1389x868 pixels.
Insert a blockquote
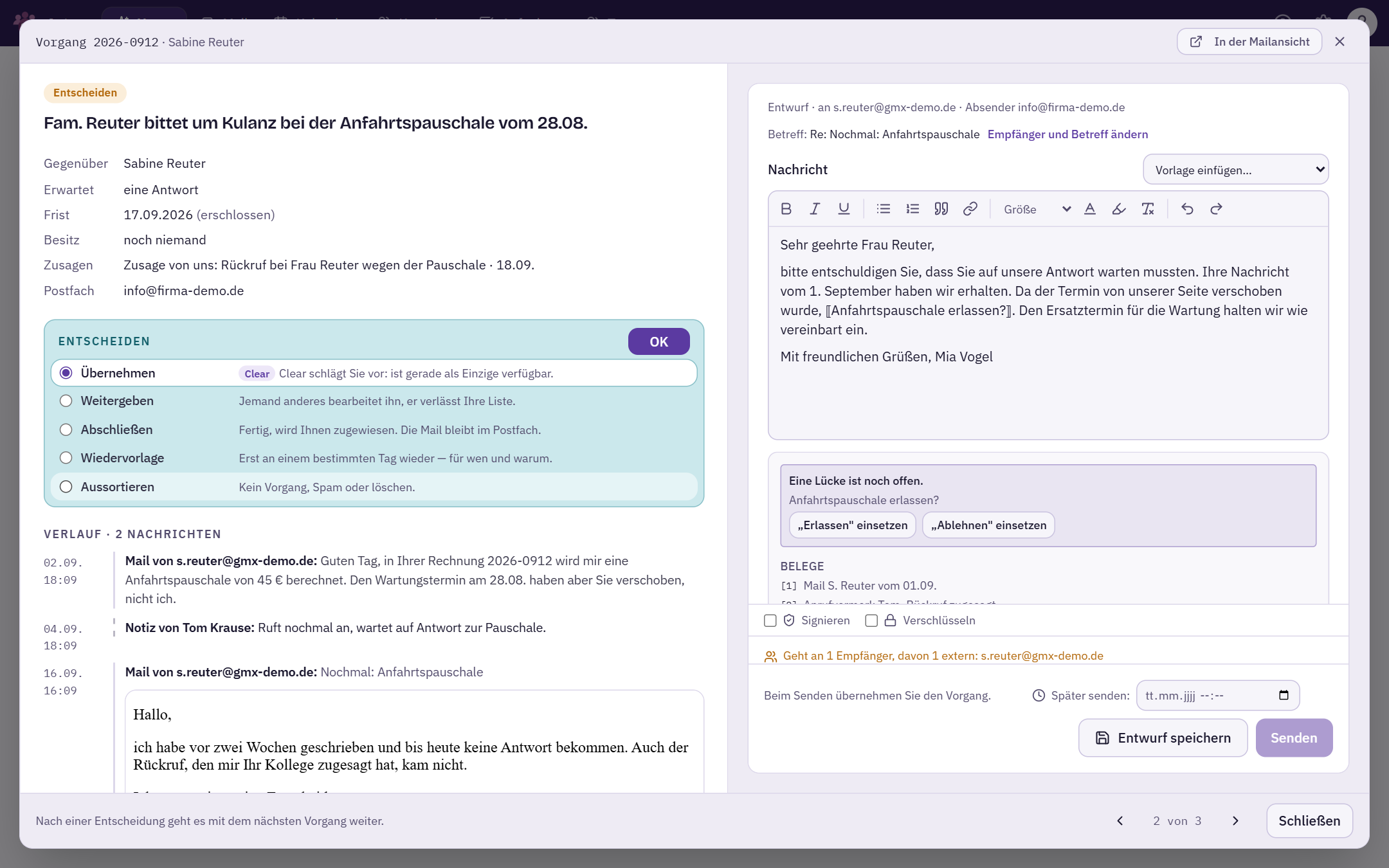(x=941, y=209)
